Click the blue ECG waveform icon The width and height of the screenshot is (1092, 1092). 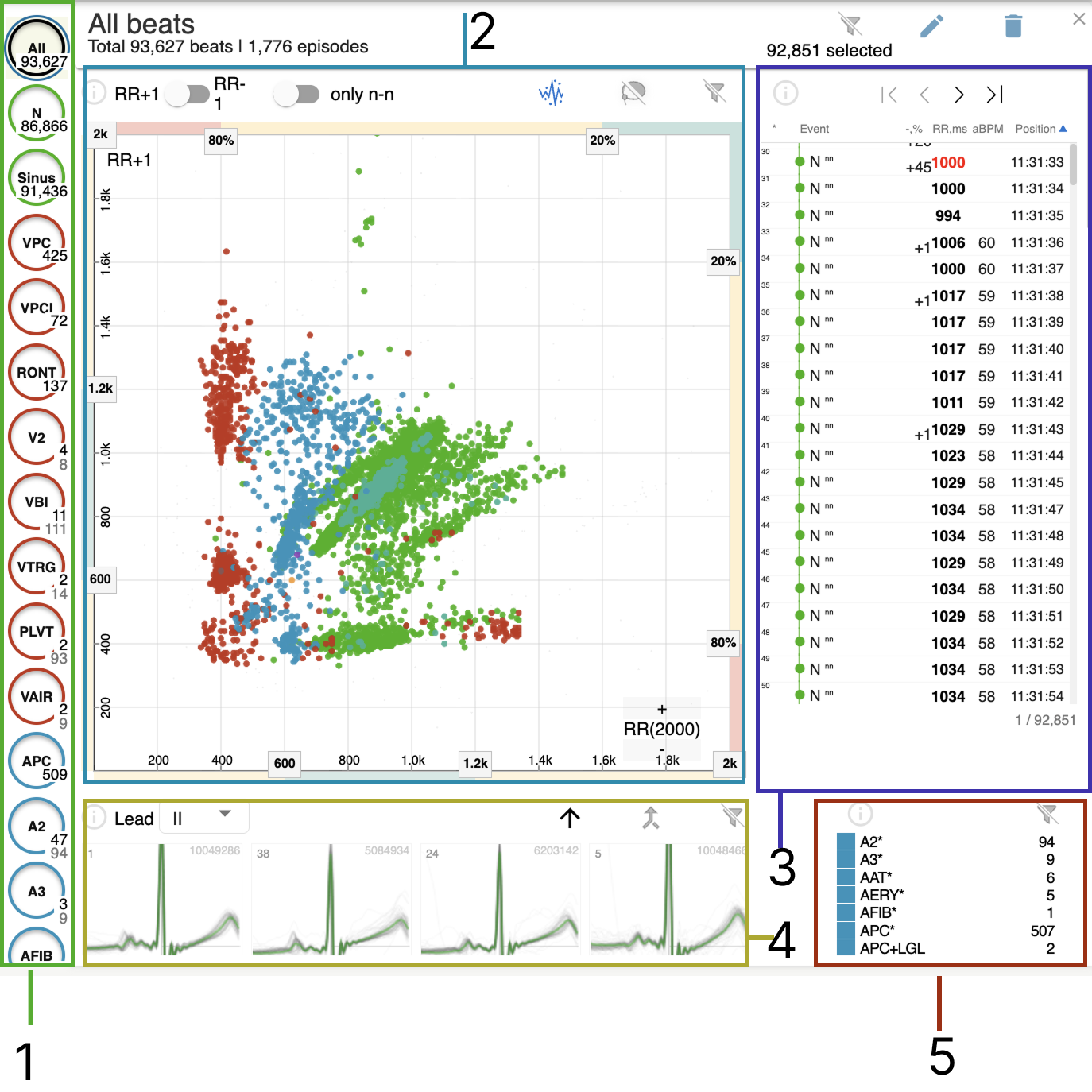click(x=551, y=93)
